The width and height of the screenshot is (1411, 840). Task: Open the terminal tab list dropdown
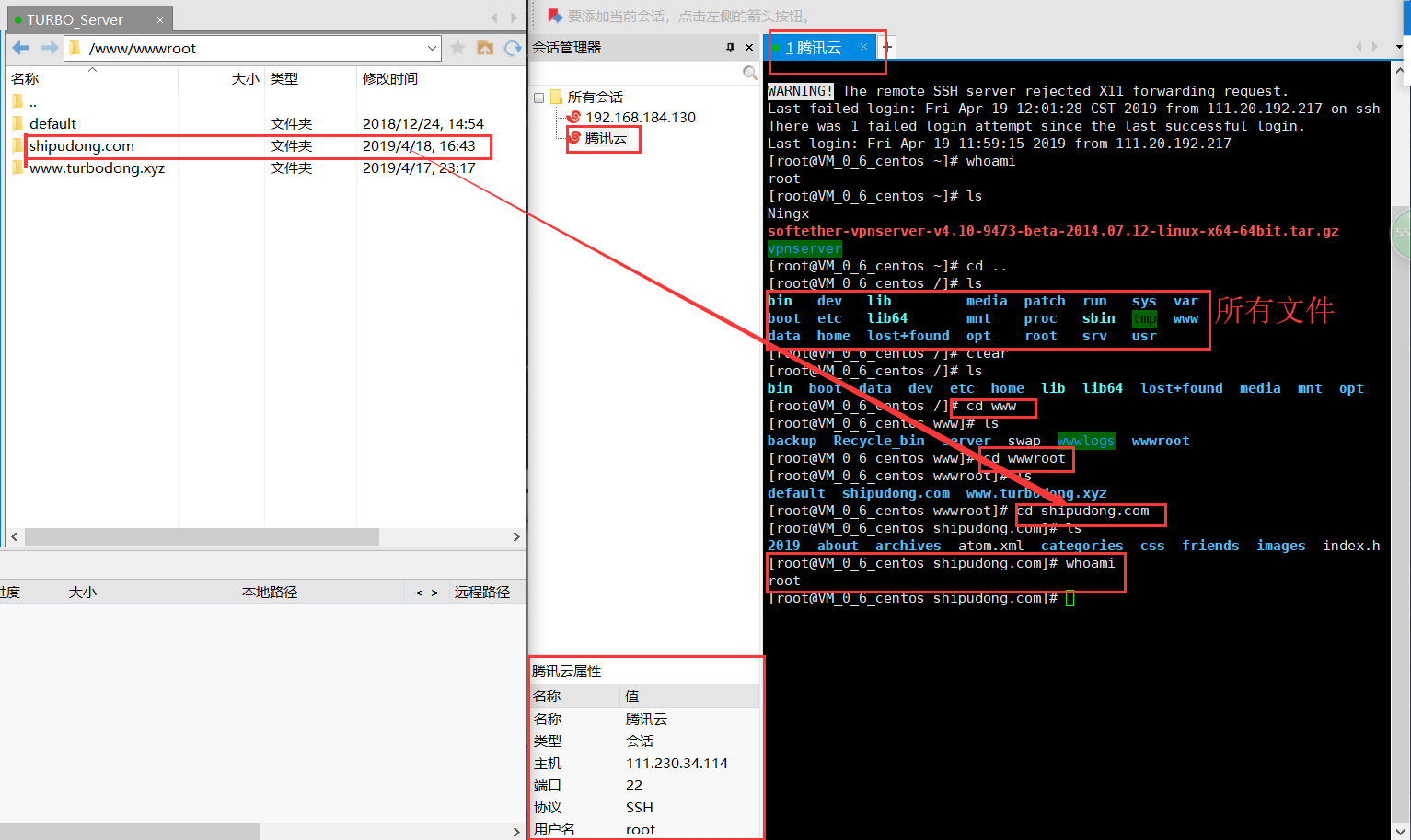click(x=1398, y=46)
